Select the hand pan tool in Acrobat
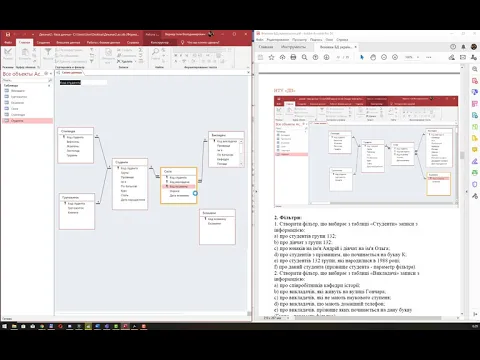Image resolution: width=480 pixels, height=360 pixels. [373, 57]
